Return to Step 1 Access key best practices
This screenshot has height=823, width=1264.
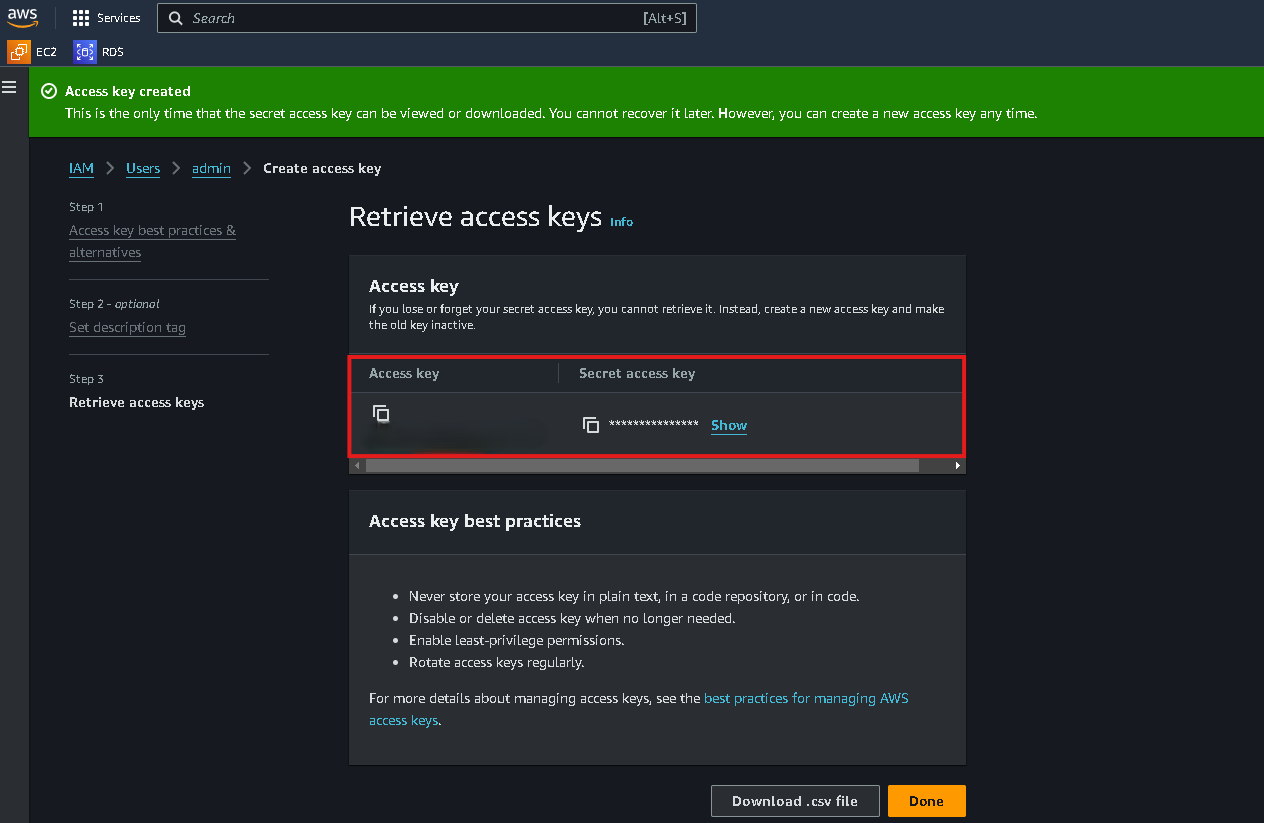point(153,241)
